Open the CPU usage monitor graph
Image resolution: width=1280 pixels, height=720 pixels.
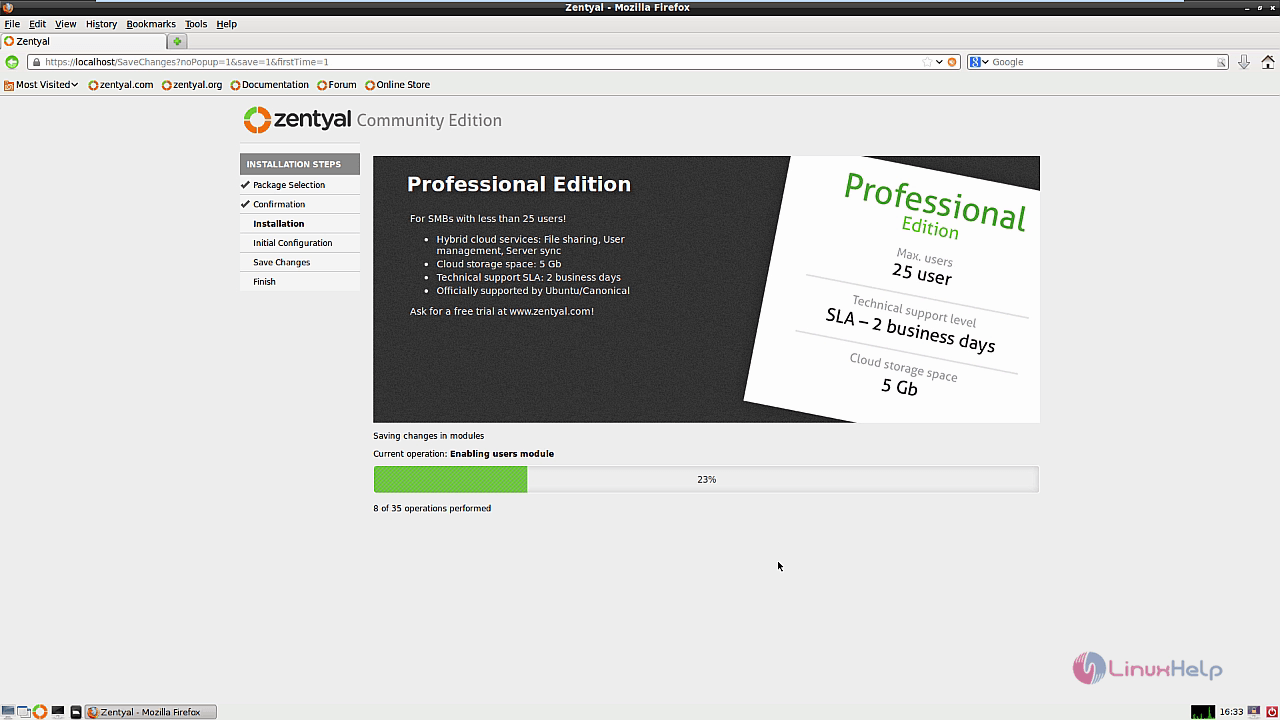[1203, 712]
